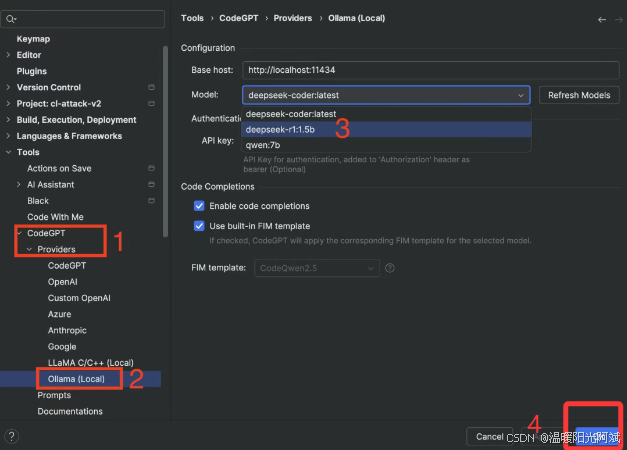This screenshot has height=450, width=627.
Task: Uncheck Use built-in FIM template
Action: [199, 226]
